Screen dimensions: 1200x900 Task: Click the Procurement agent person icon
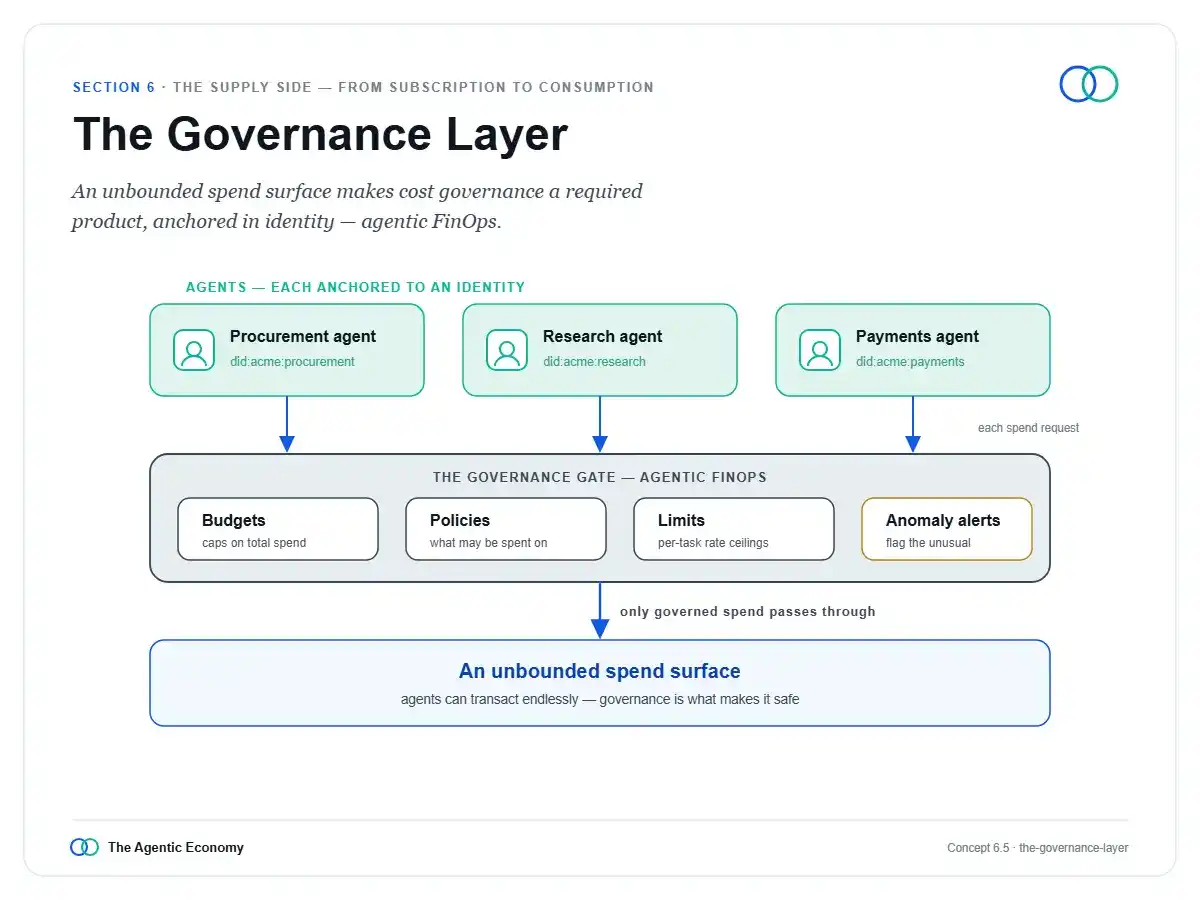coord(194,350)
